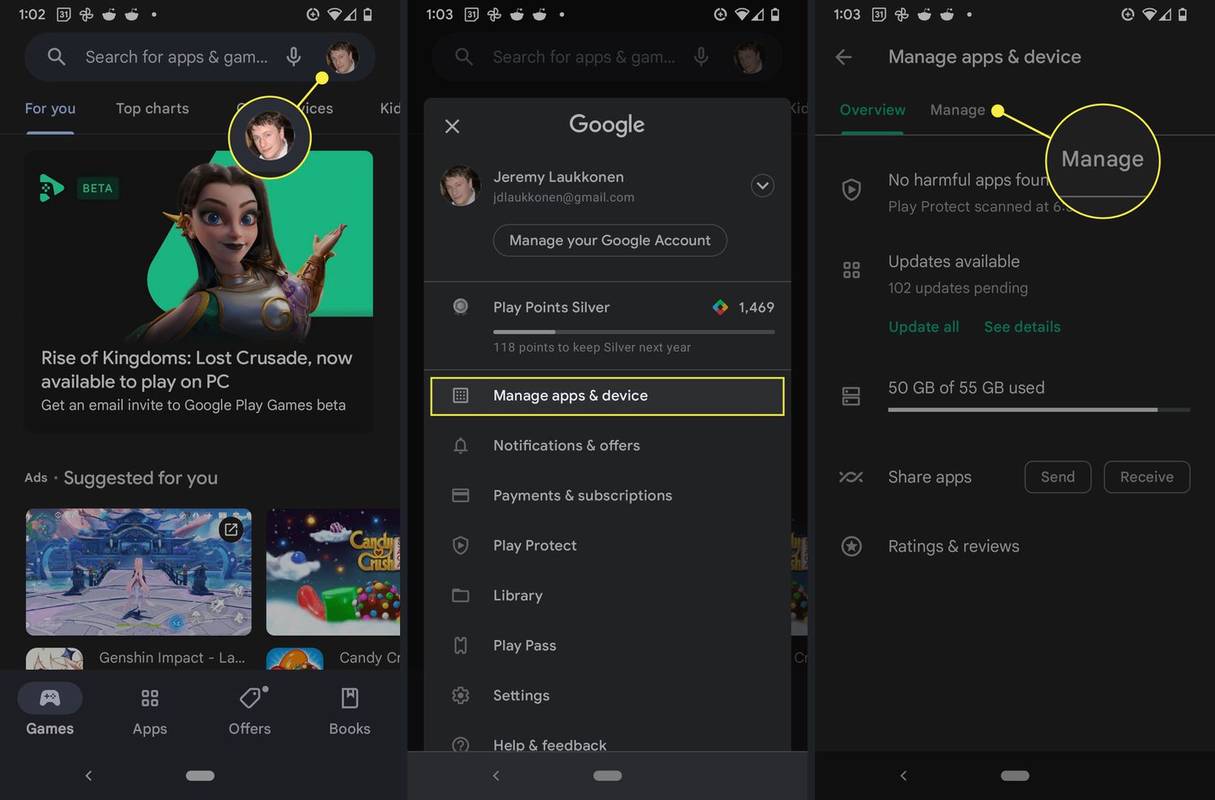
Task: Tap the storage icon beside 50 GB used
Action: click(851, 396)
